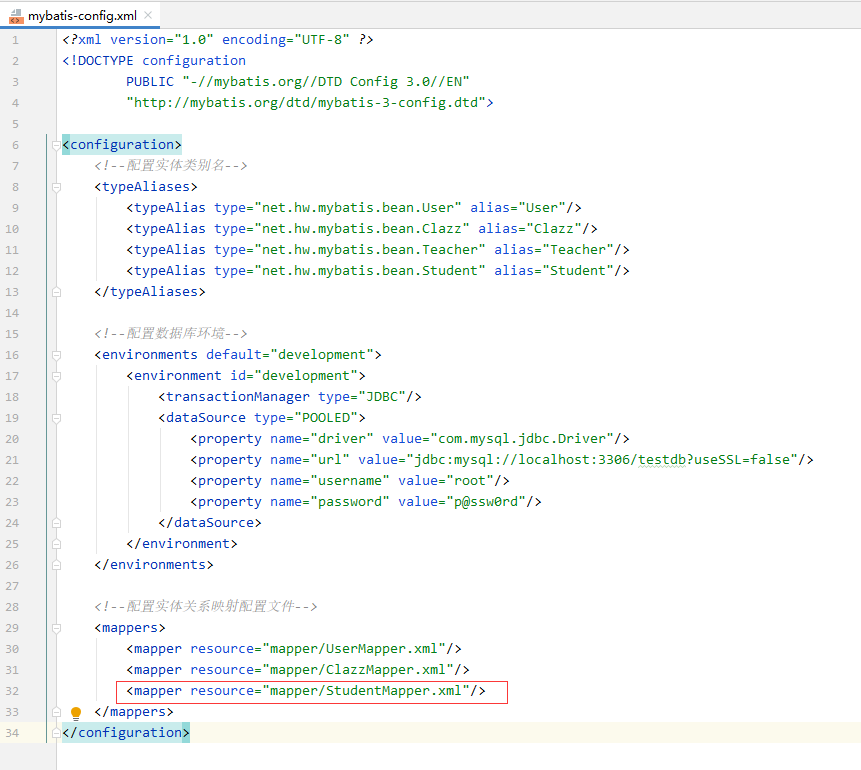This screenshot has width=861, height=770.
Task: Click the mapper/StudentMapper.xml resource path
Action: tap(366, 690)
